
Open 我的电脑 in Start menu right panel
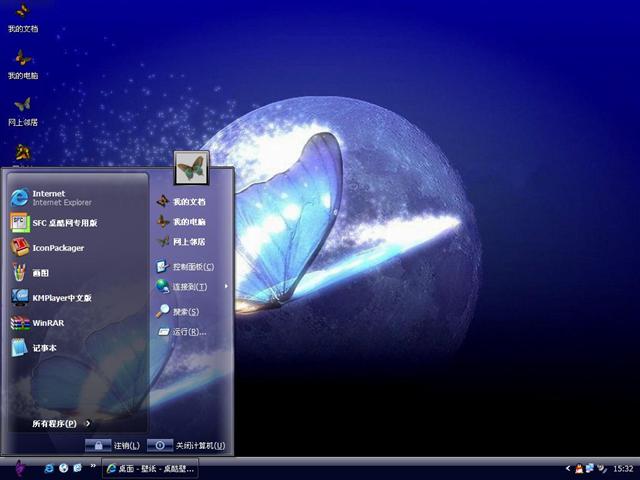tap(188, 222)
